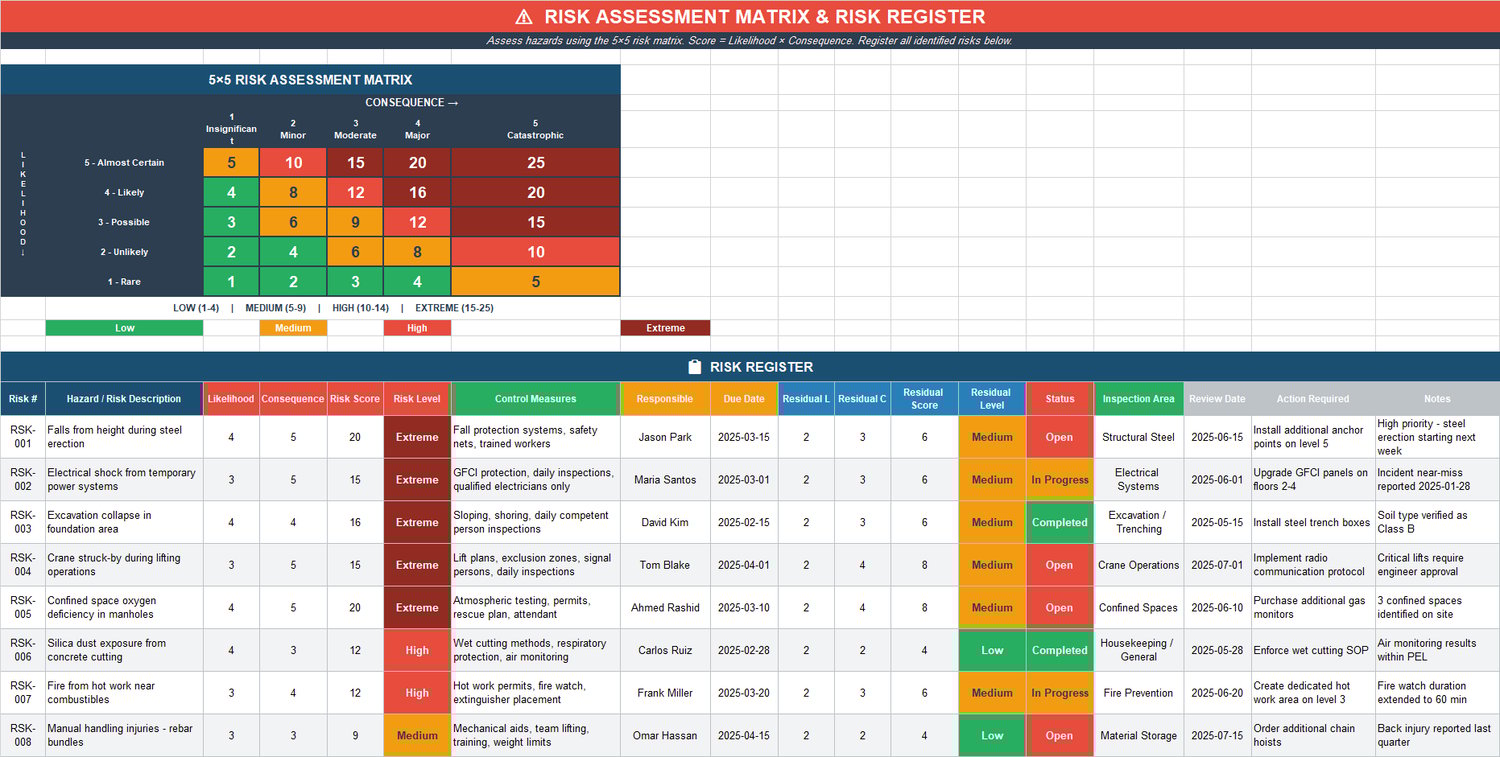Viewport: 1500px width, 757px height.
Task: Open the Status cell for RSK-005
Action: pos(1059,607)
